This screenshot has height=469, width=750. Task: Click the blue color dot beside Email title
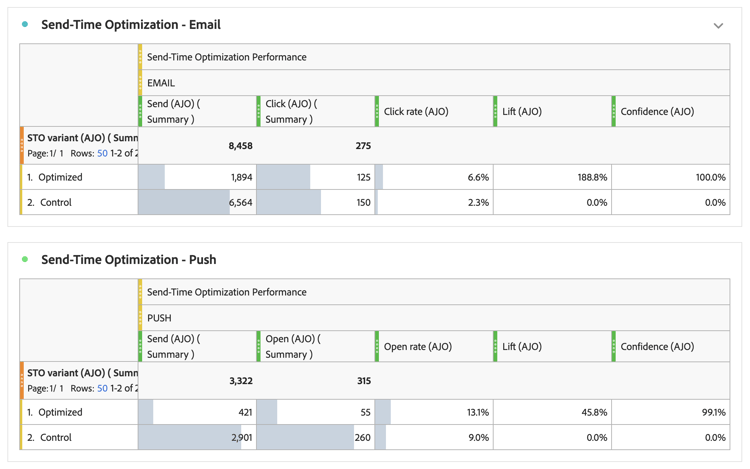tap(25, 24)
